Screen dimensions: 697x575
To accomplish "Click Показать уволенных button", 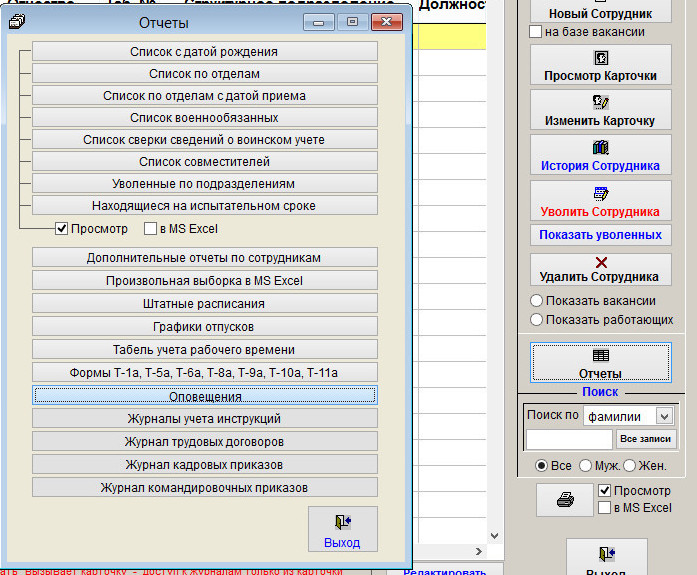I will click(601, 235).
